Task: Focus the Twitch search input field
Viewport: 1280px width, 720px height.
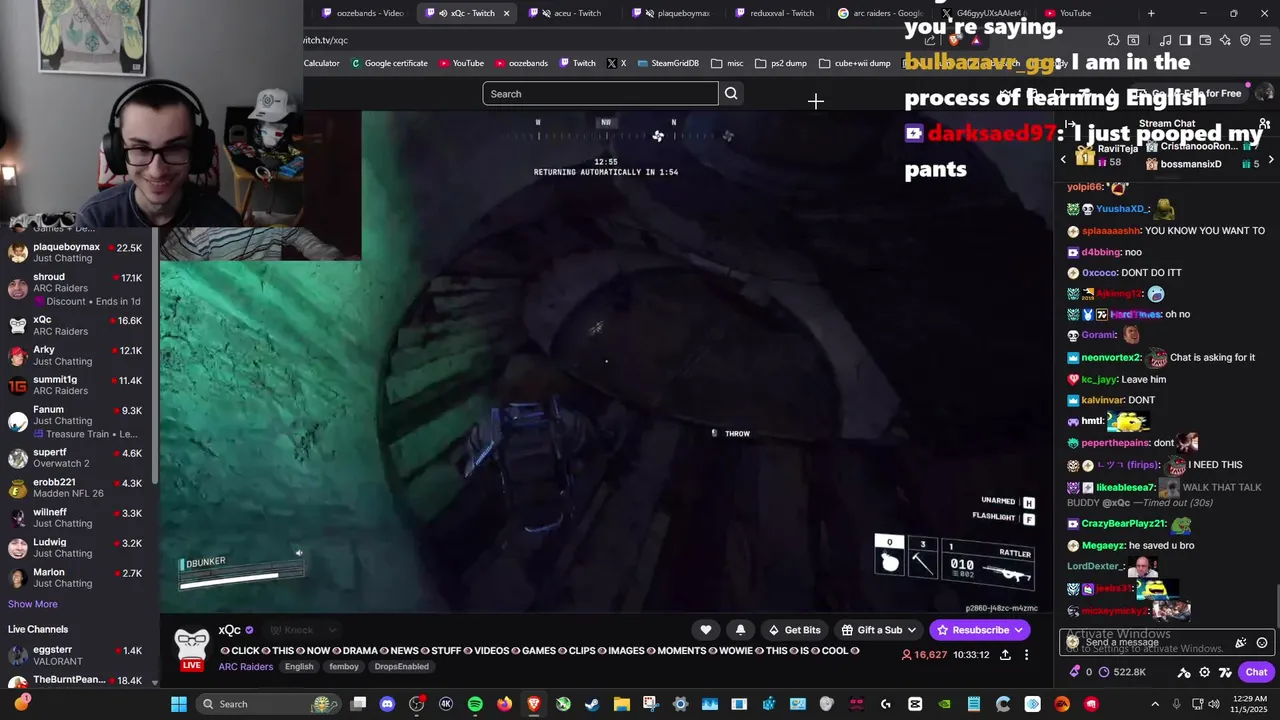Action: click(600, 93)
